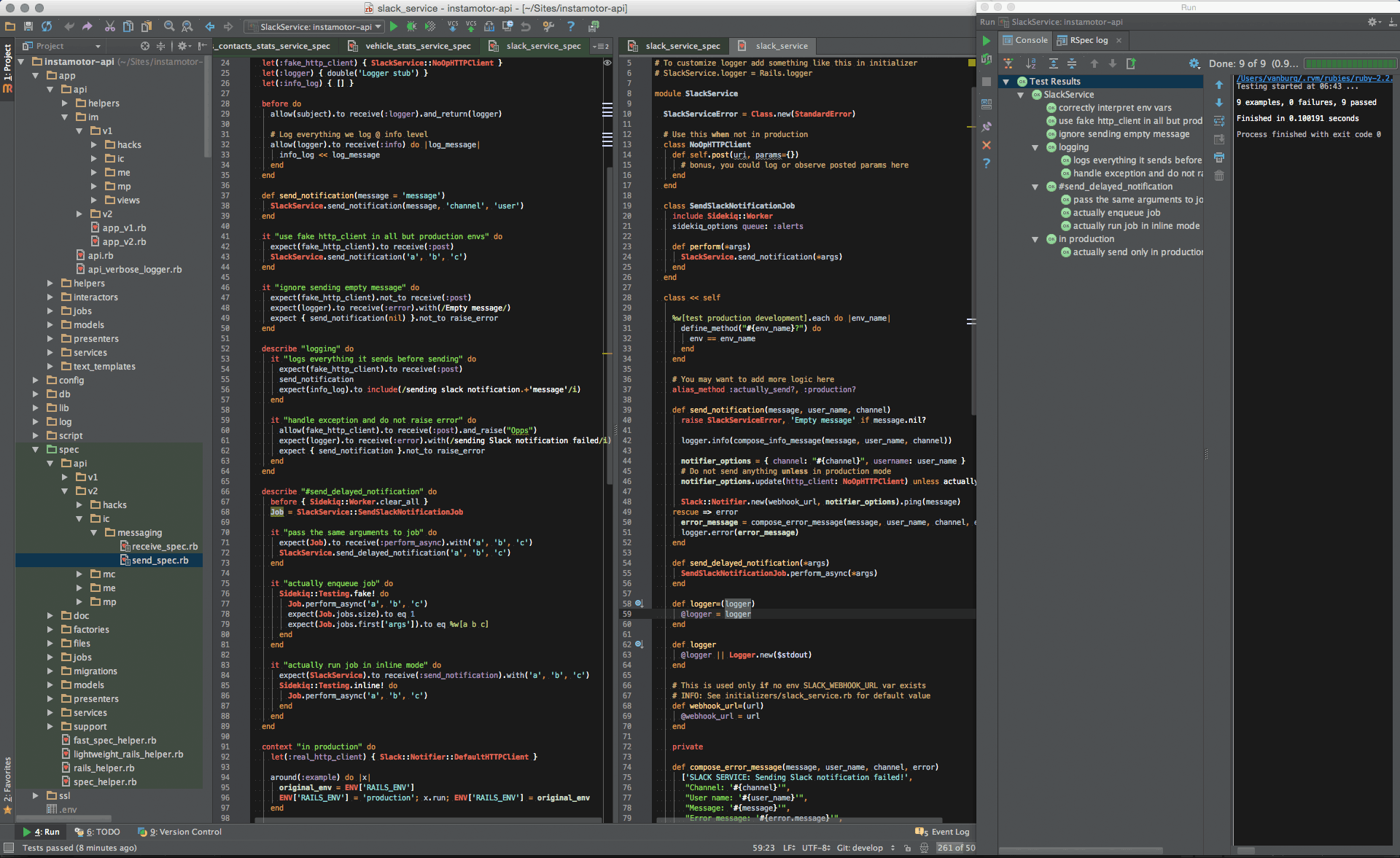Viewport: 1400px width, 858px height.
Task: Click the Save All floppy disk icon
Action: pyautogui.click(x=28, y=27)
